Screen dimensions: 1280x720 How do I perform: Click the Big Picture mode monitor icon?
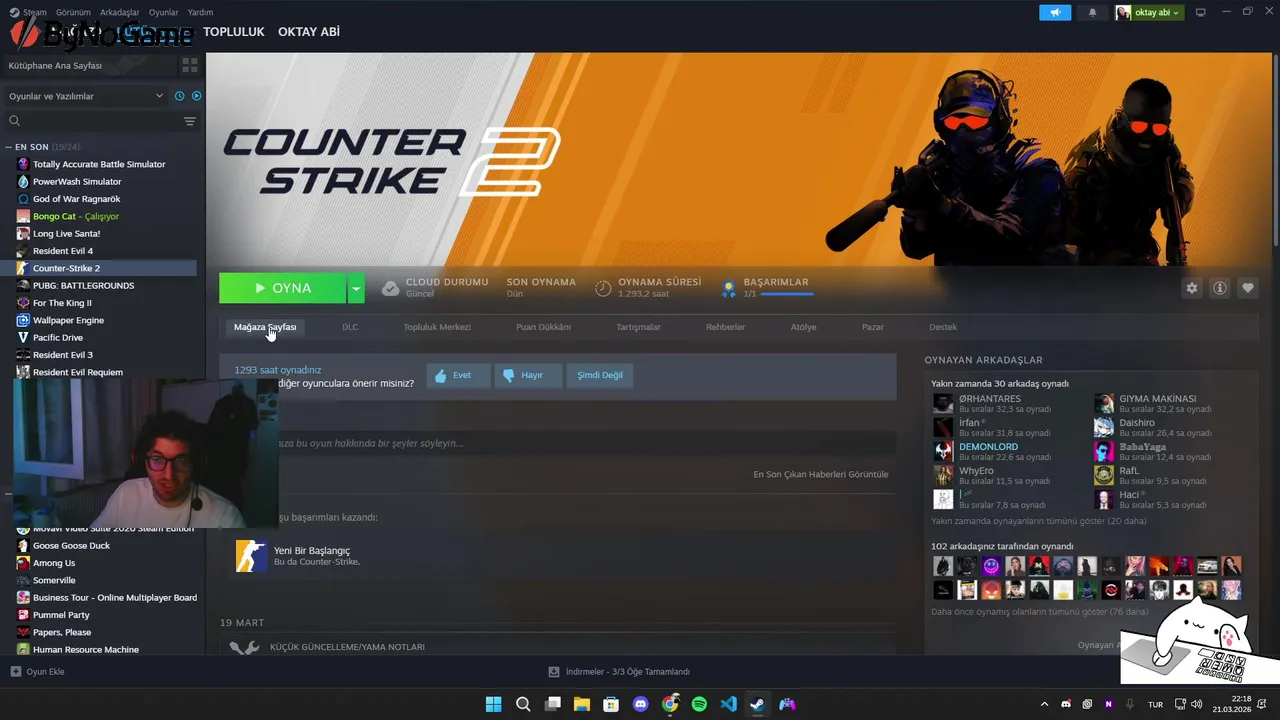click(x=1201, y=12)
